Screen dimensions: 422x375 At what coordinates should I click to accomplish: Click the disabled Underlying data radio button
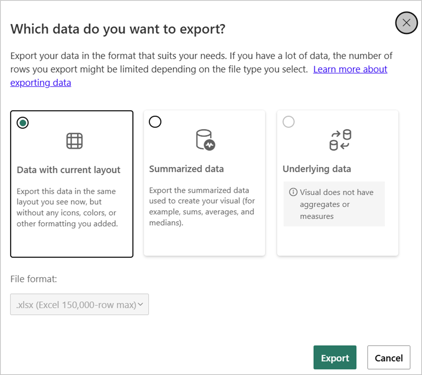point(289,122)
